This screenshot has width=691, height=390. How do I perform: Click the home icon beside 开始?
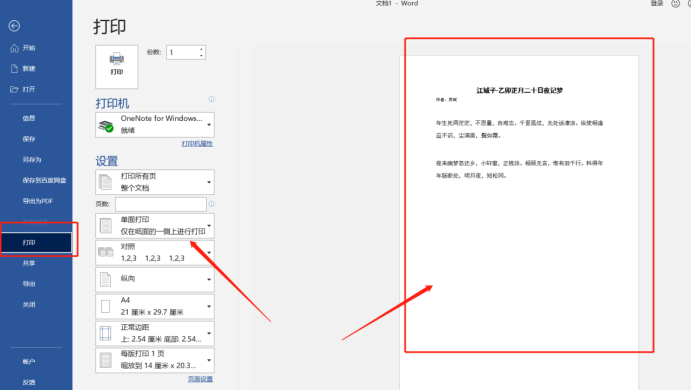15,48
